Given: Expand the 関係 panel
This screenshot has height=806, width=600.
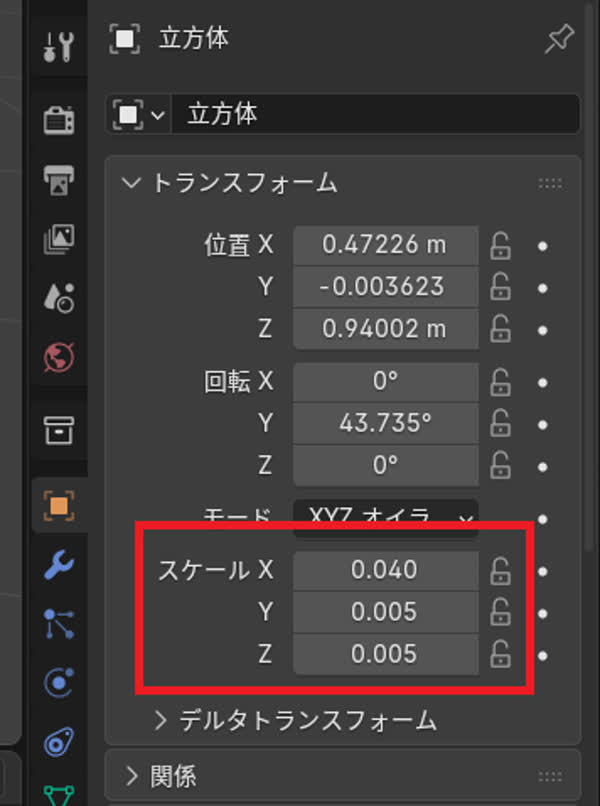Looking at the screenshot, I should tap(132, 776).
